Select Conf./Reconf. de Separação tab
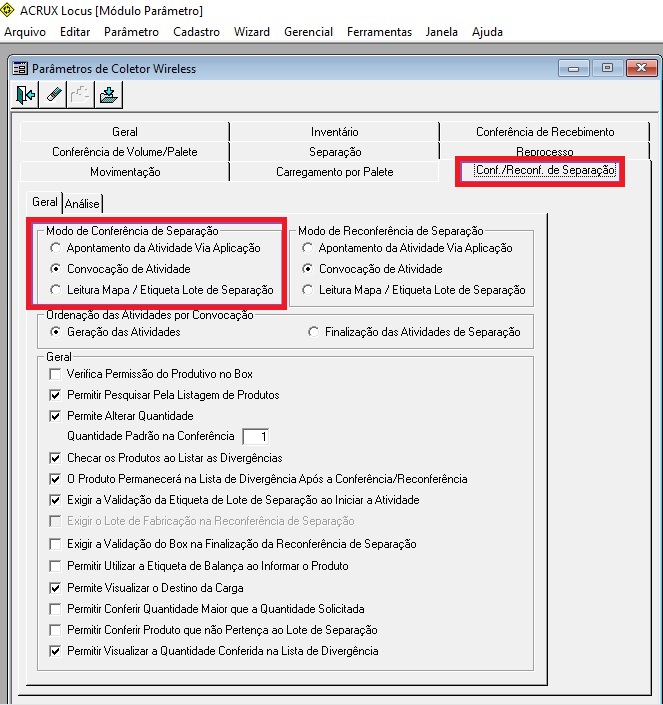663x705 pixels. pyautogui.click(x=544, y=170)
